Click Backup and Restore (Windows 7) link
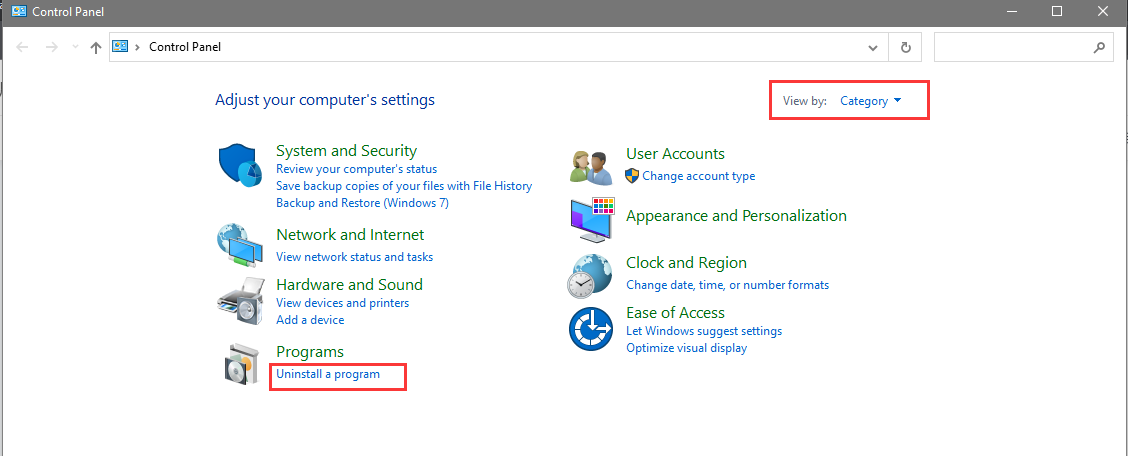 point(363,203)
